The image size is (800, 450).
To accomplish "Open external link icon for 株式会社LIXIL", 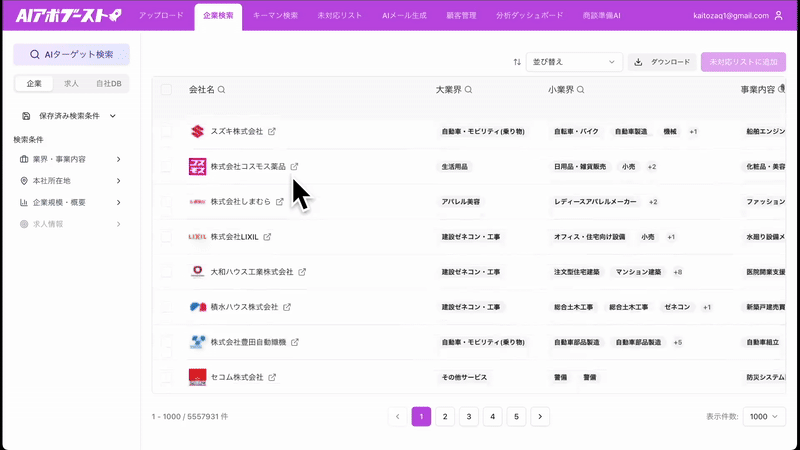I will (267, 237).
